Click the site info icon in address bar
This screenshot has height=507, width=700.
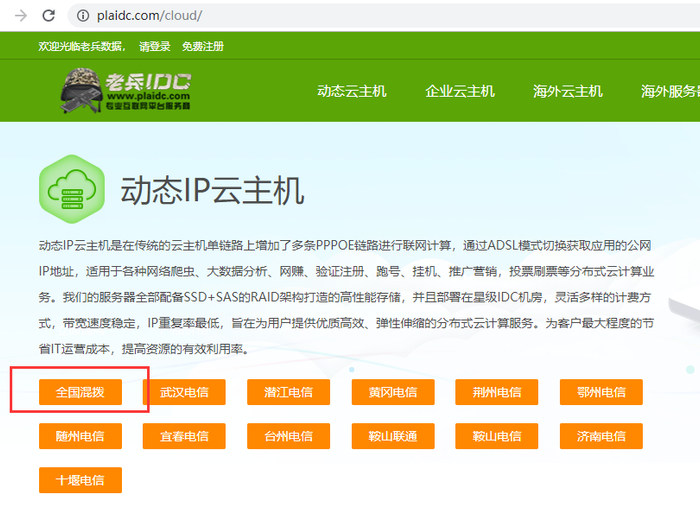[83, 16]
